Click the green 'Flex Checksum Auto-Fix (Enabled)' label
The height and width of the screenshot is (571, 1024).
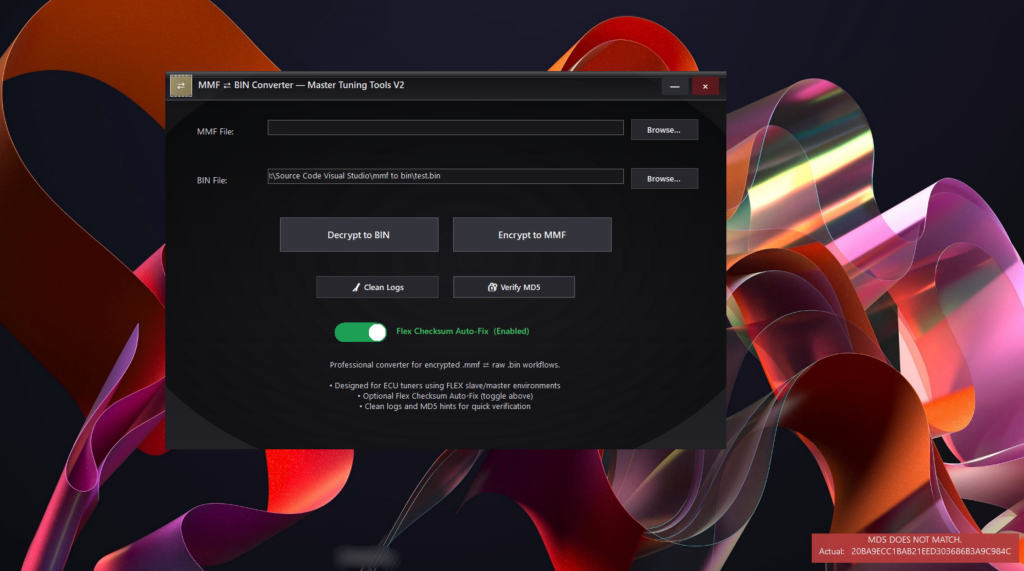click(463, 331)
